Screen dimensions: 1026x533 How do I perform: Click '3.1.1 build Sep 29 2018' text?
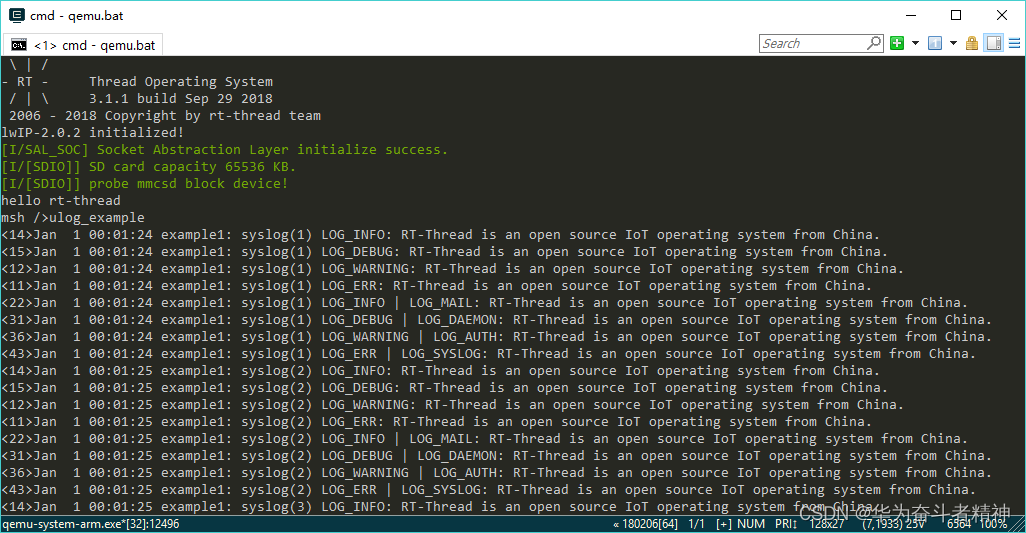pos(181,99)
